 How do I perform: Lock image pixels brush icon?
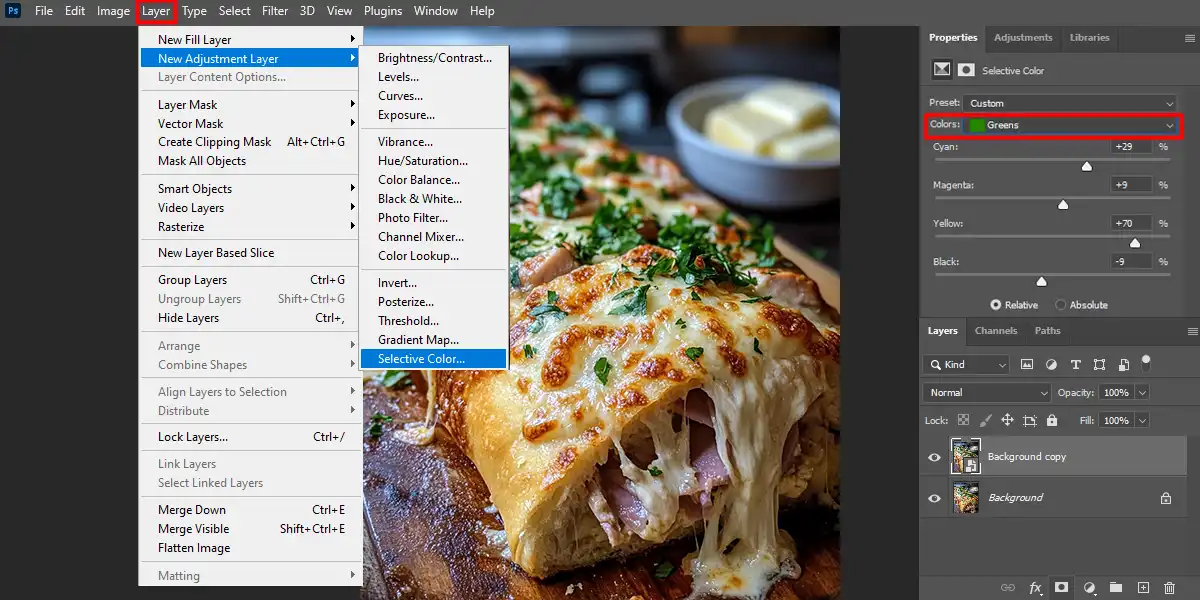[x=985, y=421]
